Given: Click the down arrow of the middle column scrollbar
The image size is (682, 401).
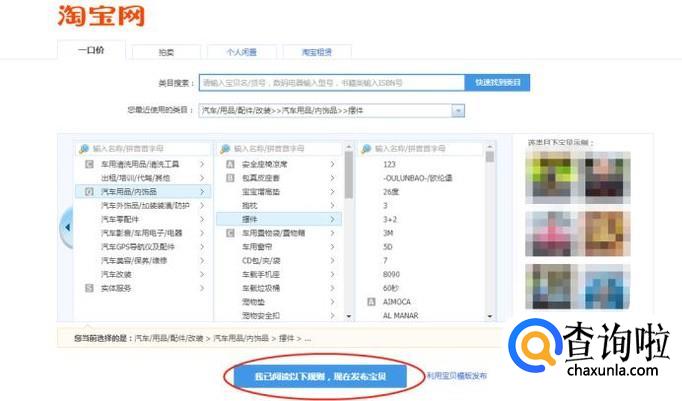Looking at the screenshot, I should 348,316.
